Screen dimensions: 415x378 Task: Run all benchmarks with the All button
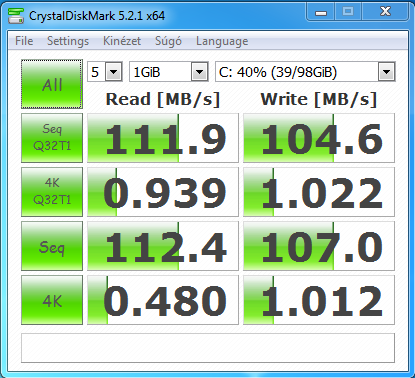[52, 84]
